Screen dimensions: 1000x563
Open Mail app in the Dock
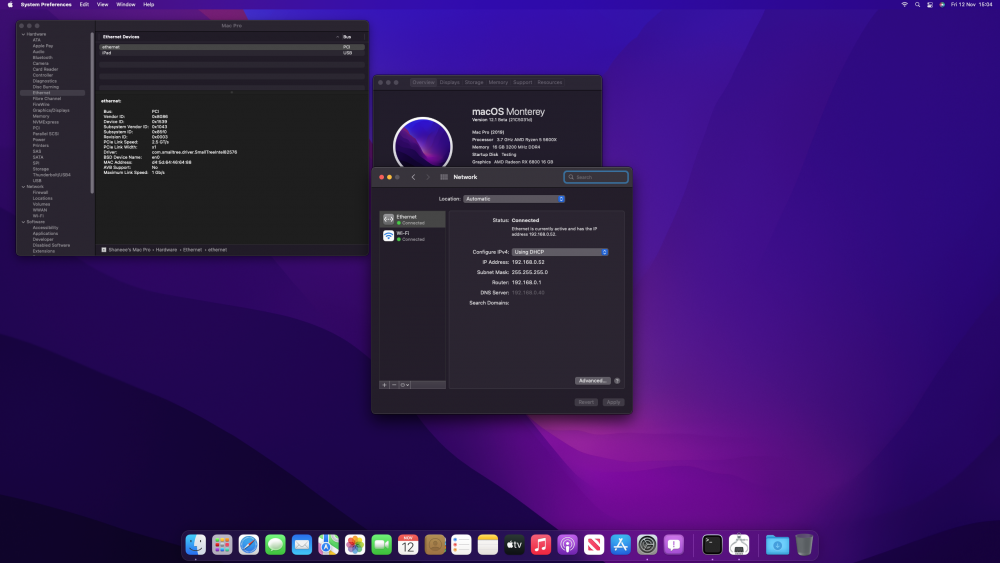point(302,545)
